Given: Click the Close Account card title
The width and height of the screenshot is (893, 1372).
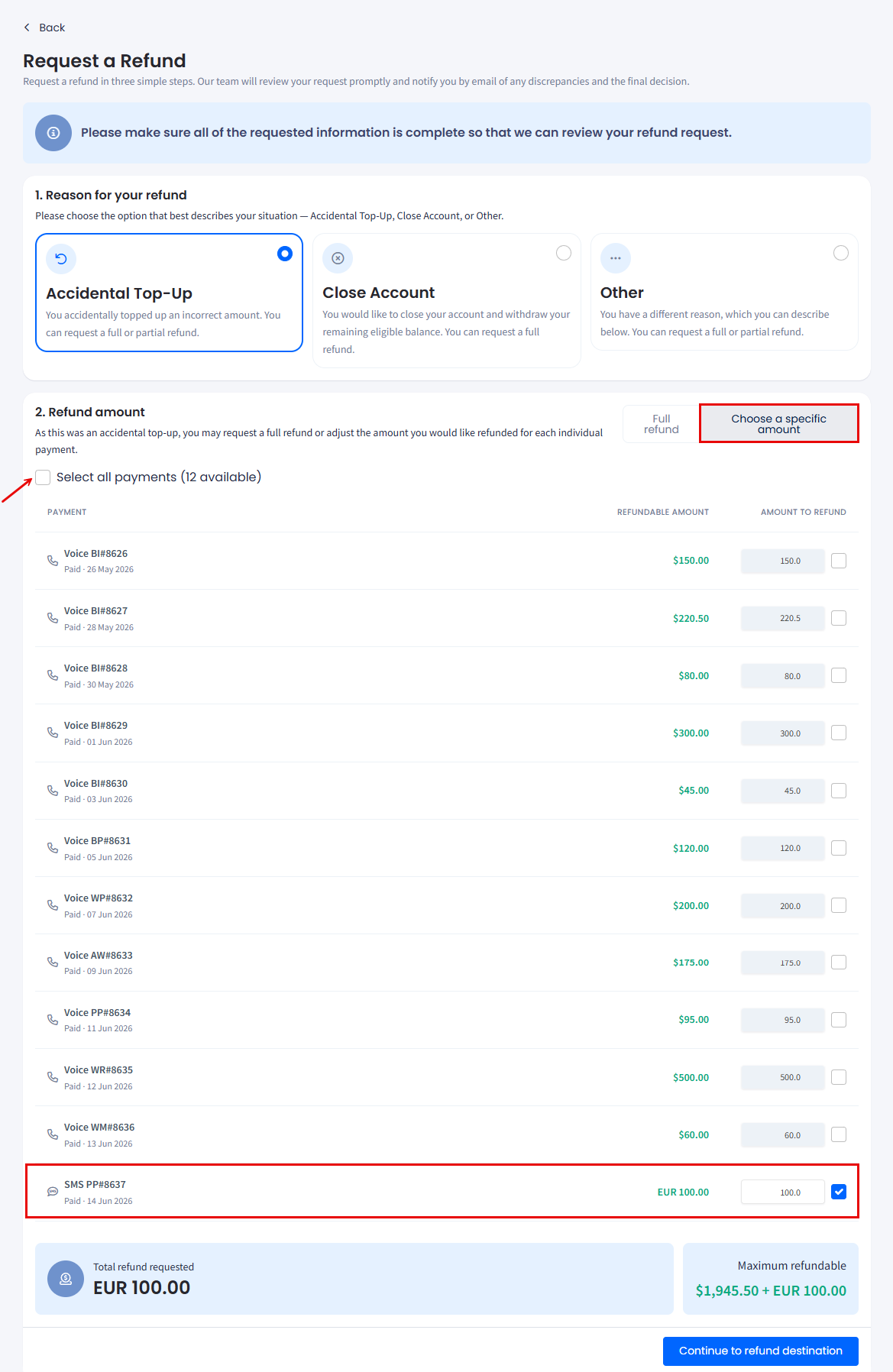Looking at the screenshot, I should pos(379,293).
